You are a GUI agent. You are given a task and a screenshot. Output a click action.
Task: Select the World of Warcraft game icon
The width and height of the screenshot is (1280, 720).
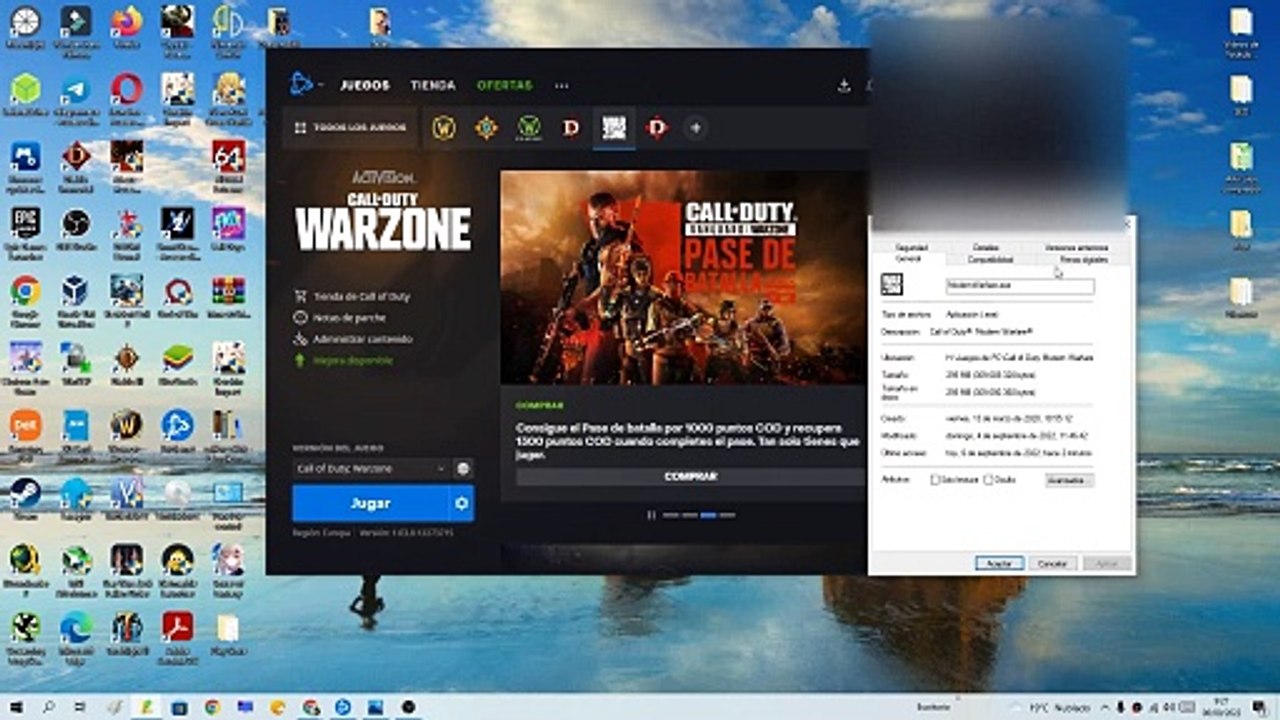[x=443, y=128]
